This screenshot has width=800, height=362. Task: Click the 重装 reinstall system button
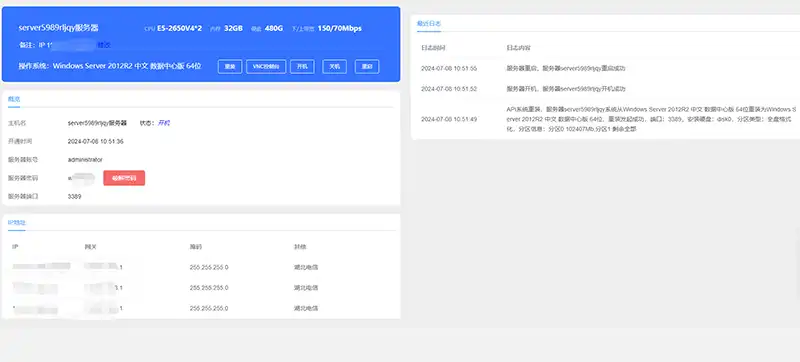tap(230, 67)
